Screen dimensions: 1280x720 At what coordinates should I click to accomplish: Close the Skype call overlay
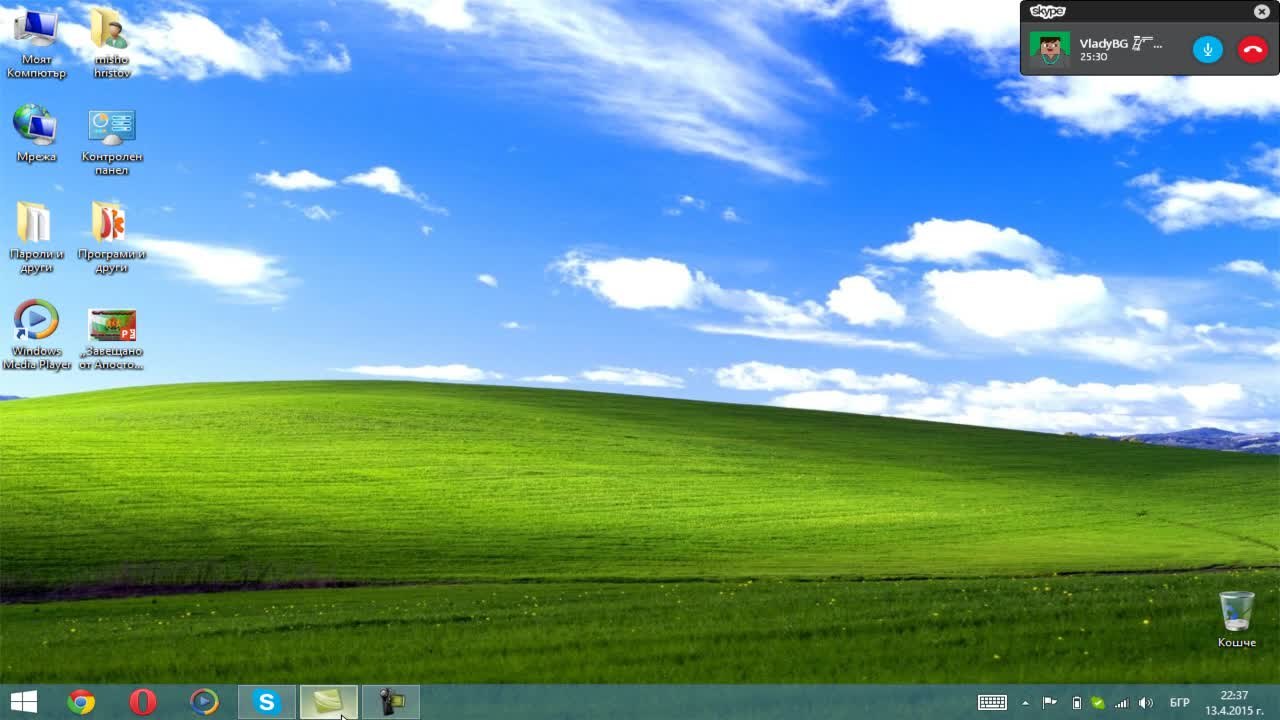click(1261, 12)
